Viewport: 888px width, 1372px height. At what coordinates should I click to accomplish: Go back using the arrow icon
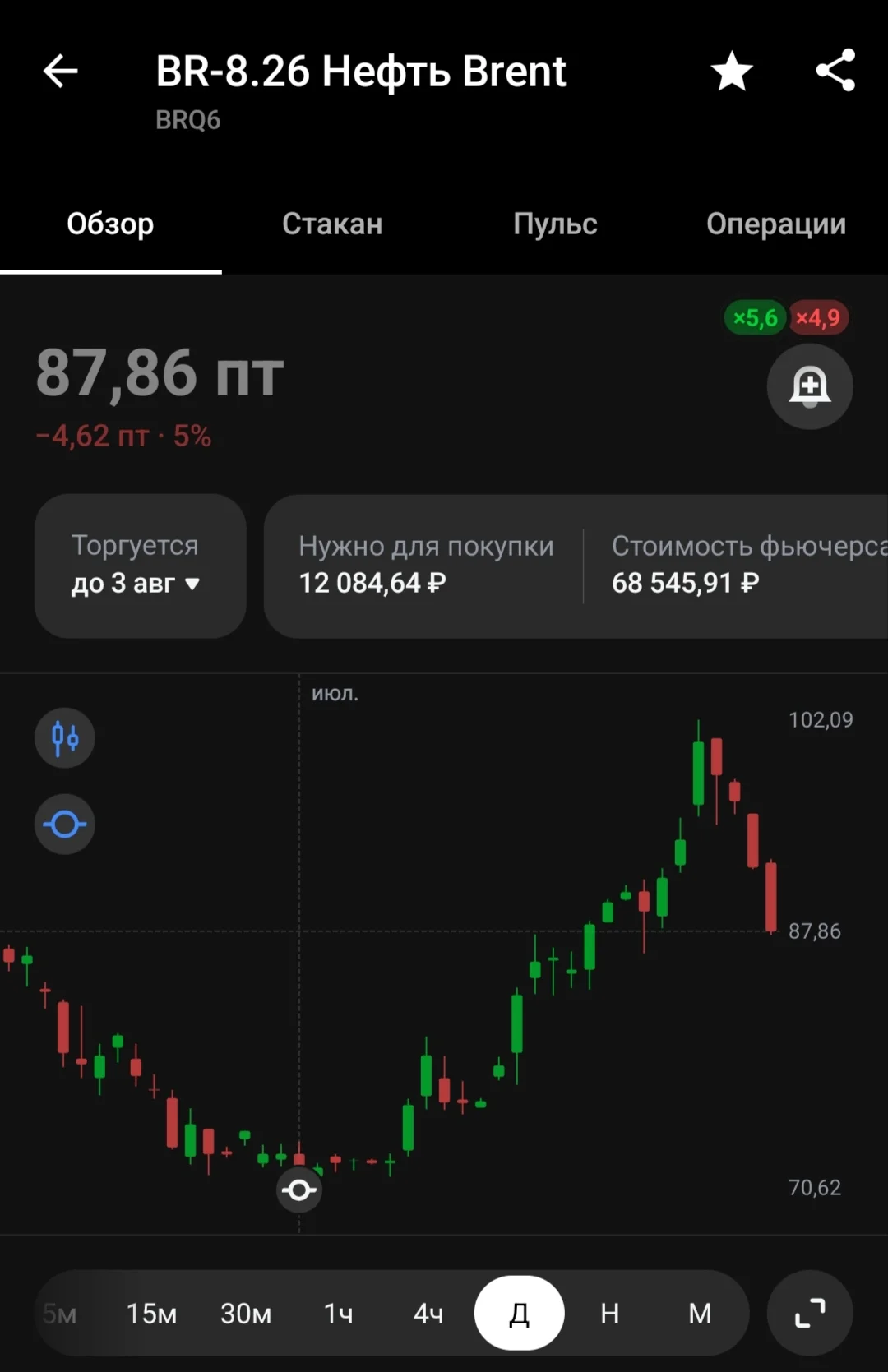point(60,72)
